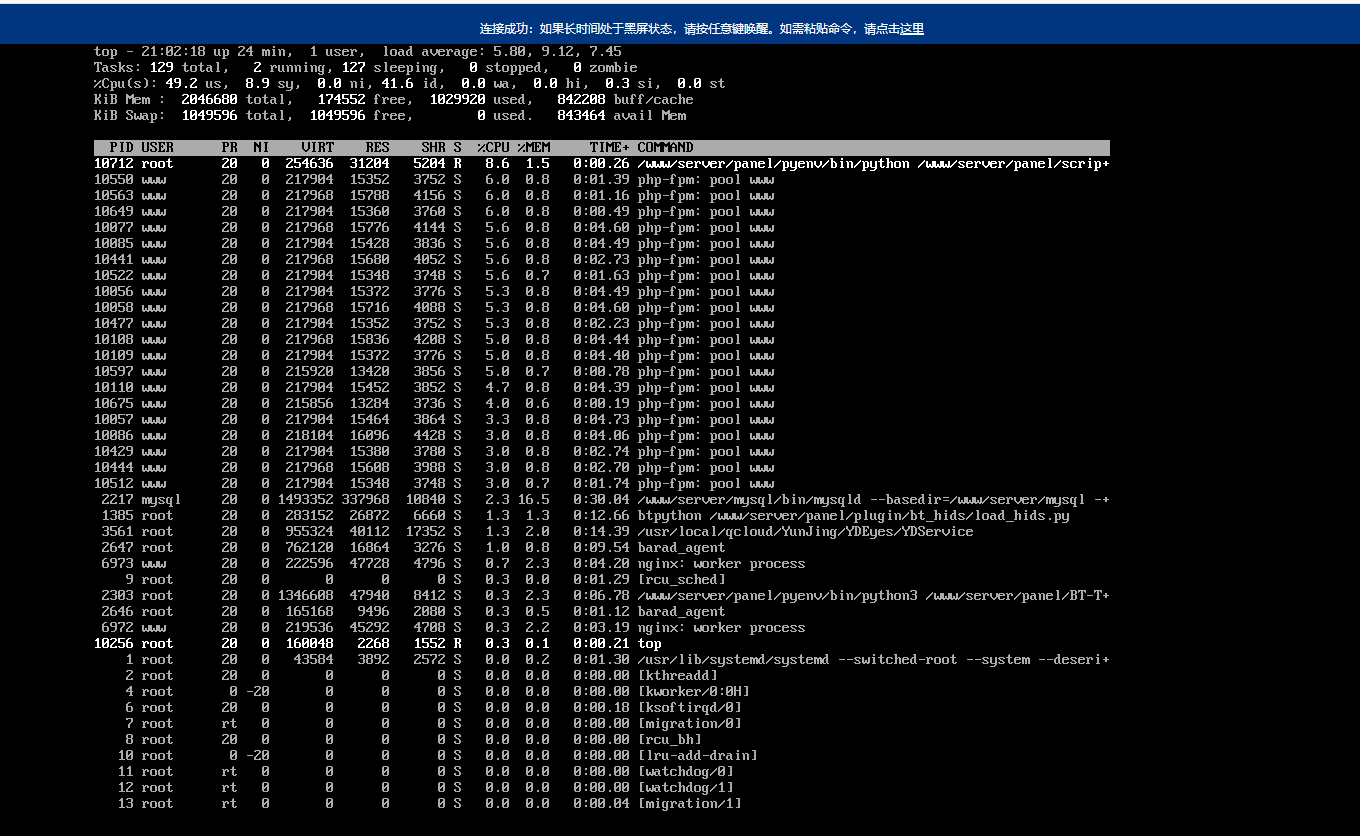Image resolution: width=1360 pixels, height=836 pixels.
Task: Click the [kthreadd] command text
Action: [677, 675]
